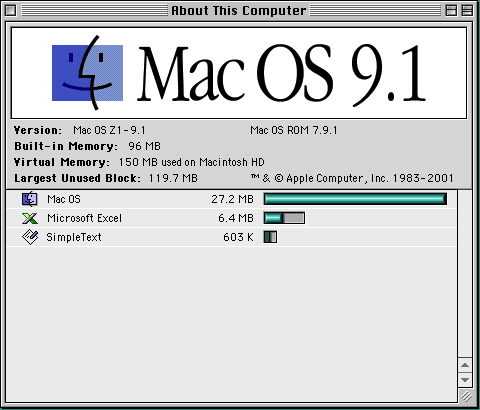The height and width of the screenshot is (410, 480).
Task: Click the "Built-in Memory:" label
Action: point(66,146)
